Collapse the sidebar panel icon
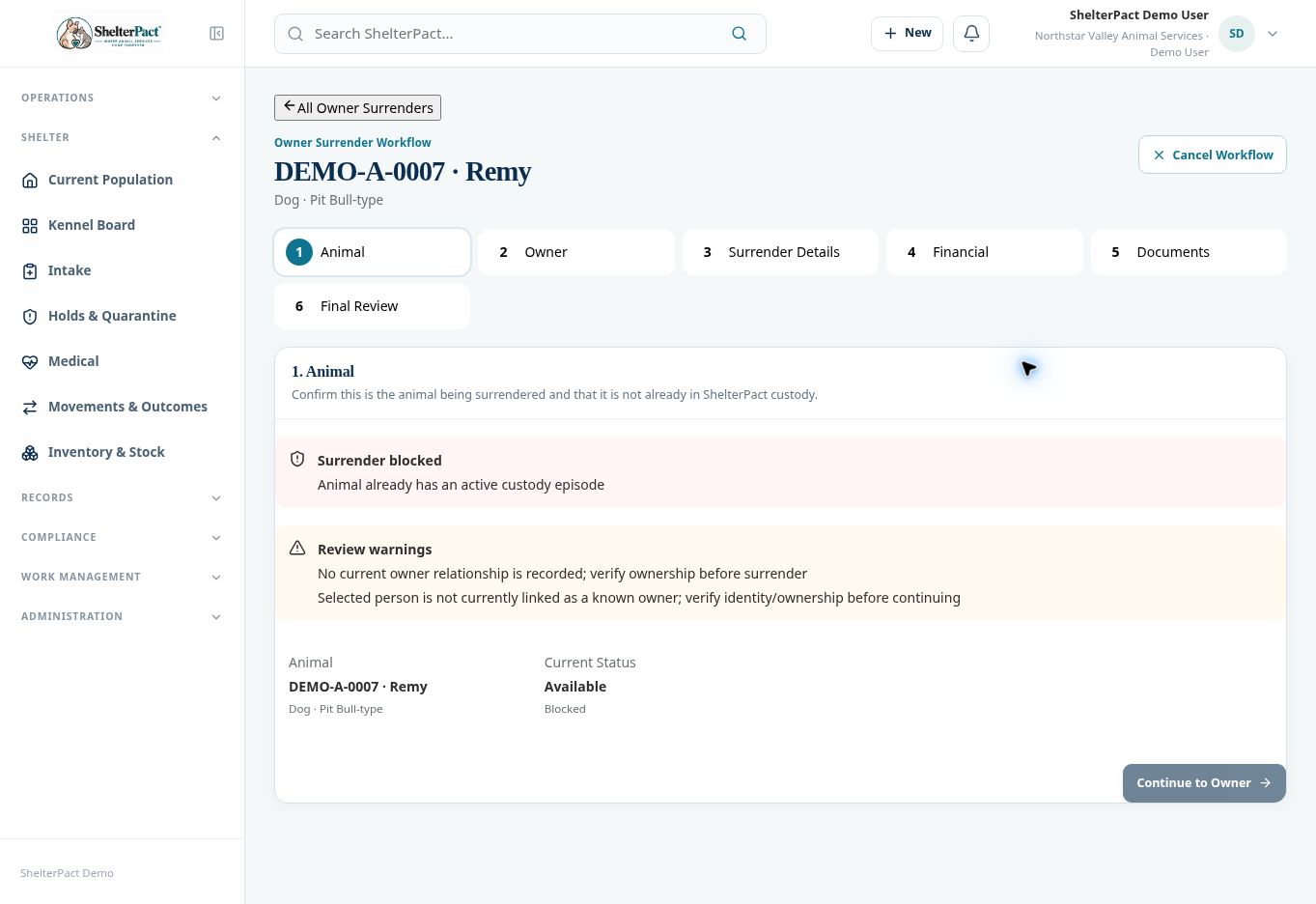Image resolution: width=1316 pixels, height=904 pixels. 216,34
